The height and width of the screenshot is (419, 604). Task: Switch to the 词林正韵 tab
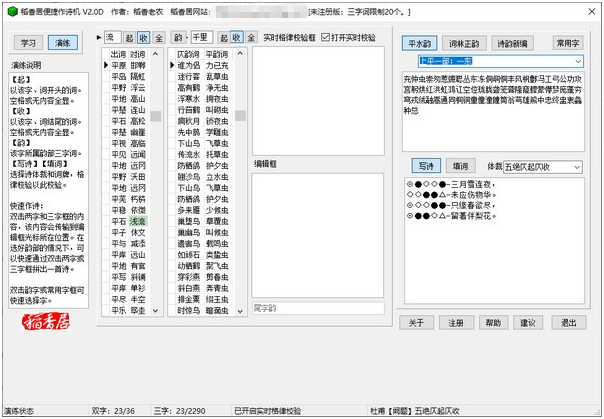463,43
